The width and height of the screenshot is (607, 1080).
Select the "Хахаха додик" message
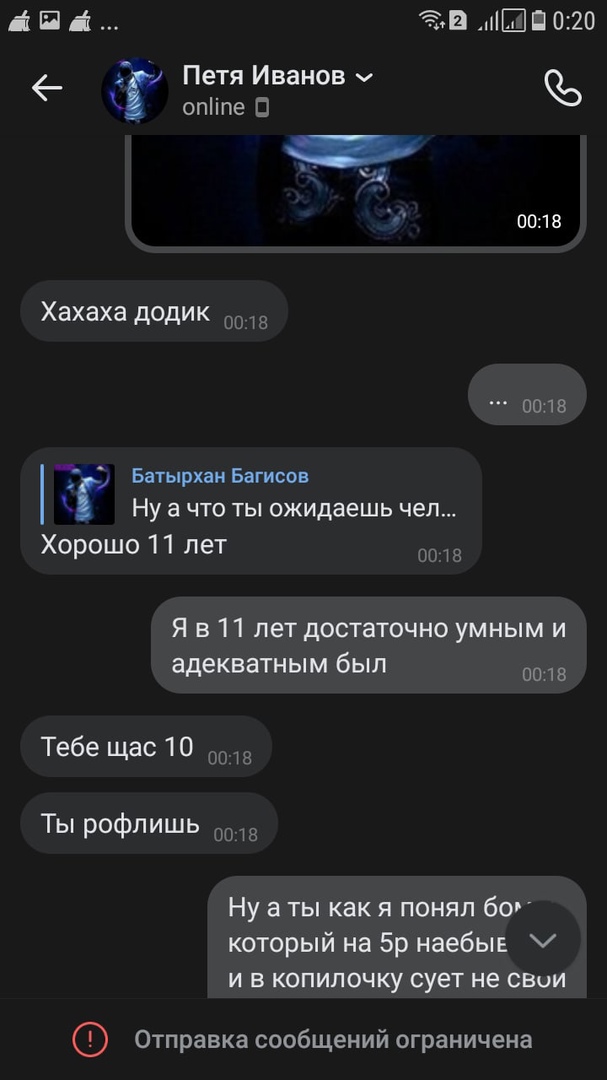154,311
